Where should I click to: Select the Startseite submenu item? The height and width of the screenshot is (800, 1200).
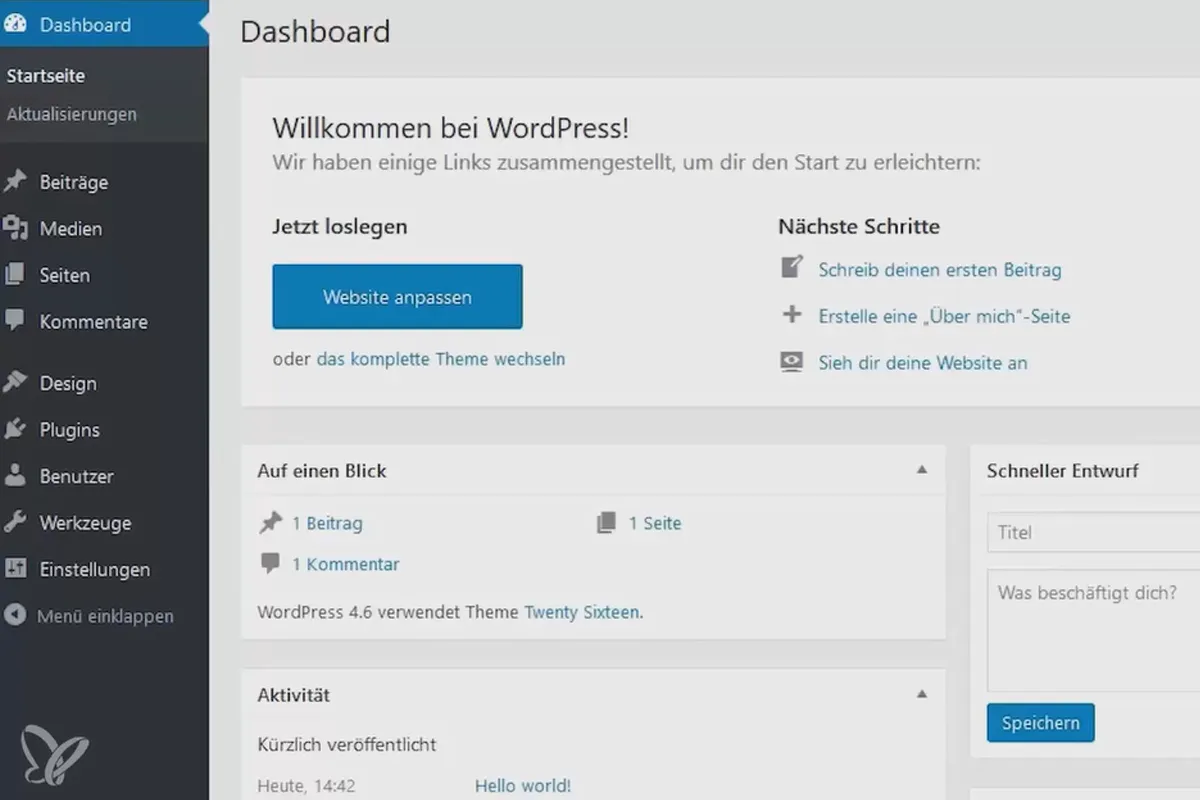(x=46, y=76)
